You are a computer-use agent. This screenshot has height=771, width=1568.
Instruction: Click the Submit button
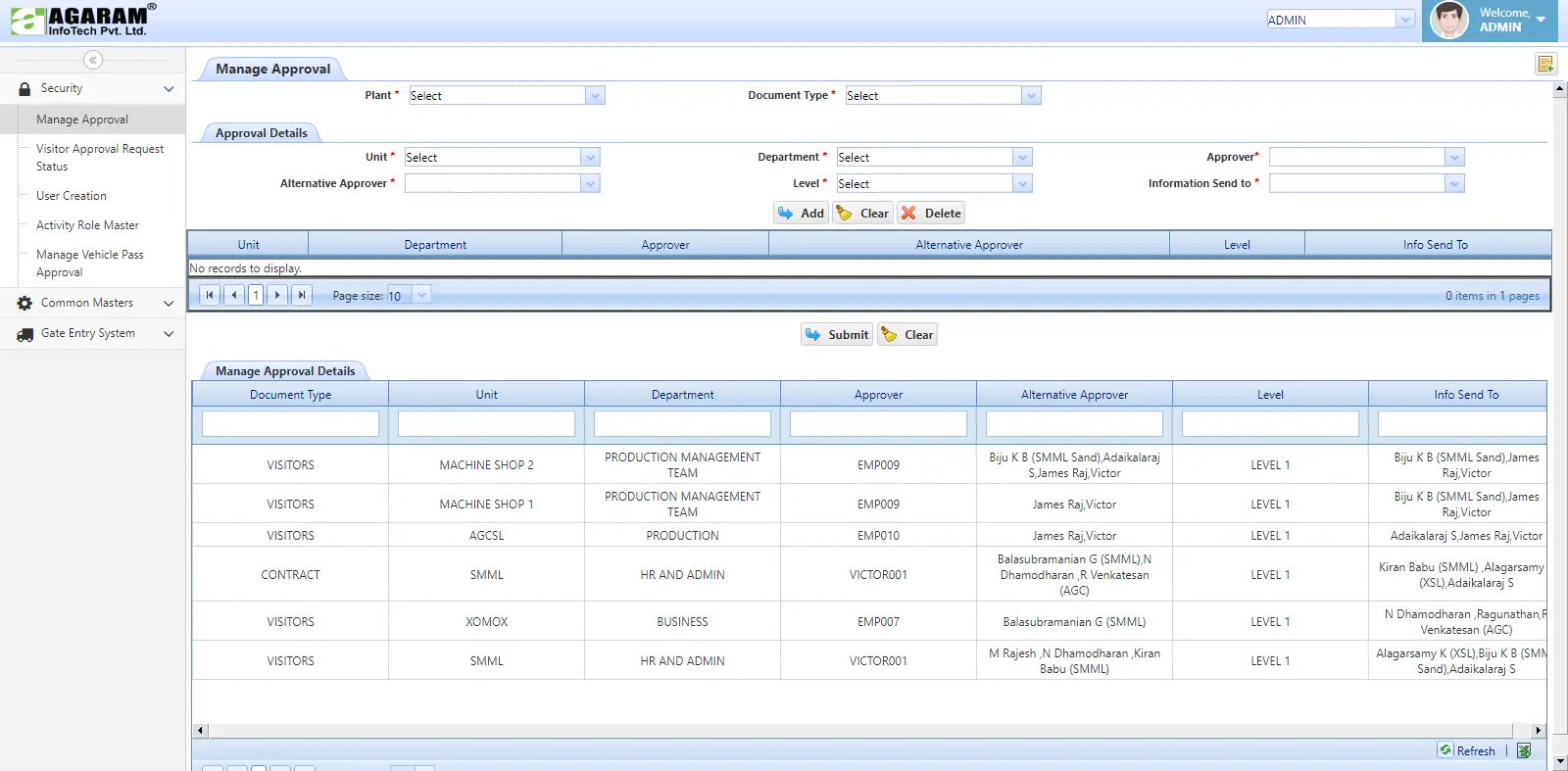[x=837, y=334]
